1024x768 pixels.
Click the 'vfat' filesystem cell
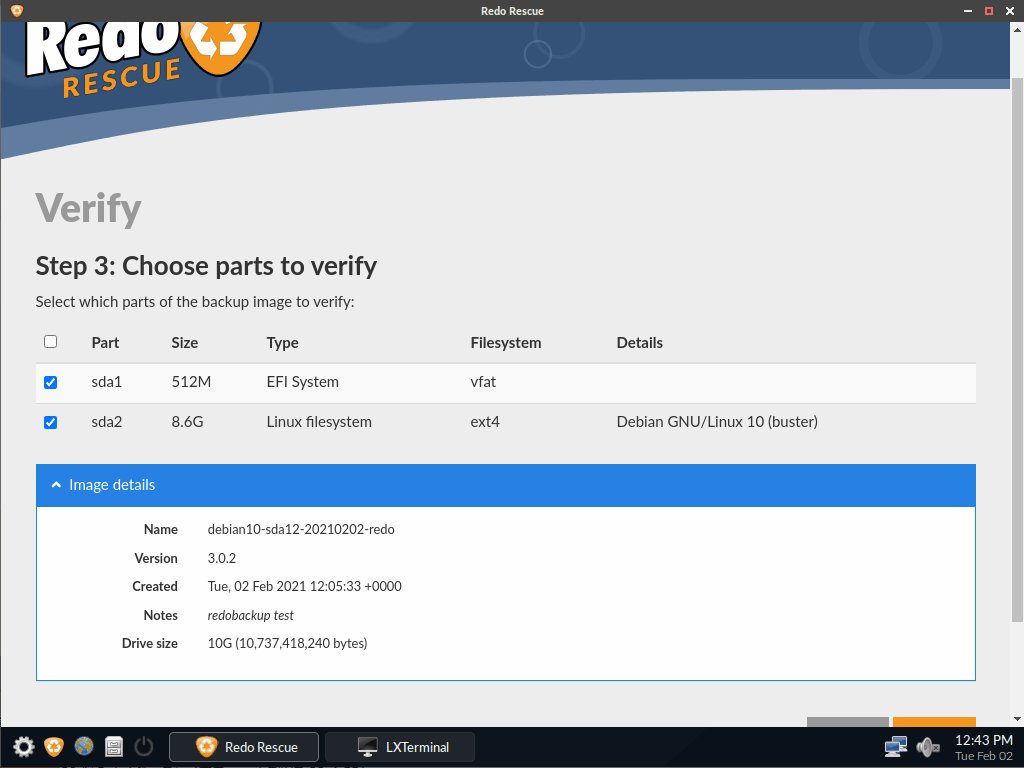tap(483, 382)
